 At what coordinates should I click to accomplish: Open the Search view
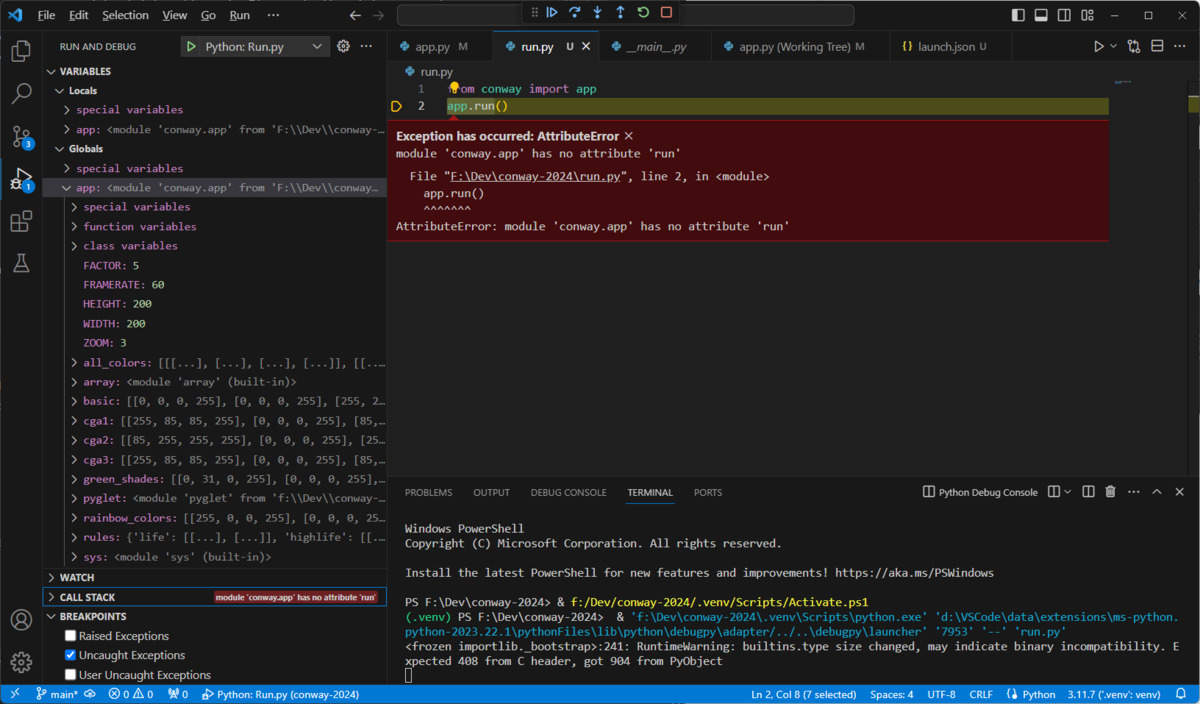[x=21, y=93]
